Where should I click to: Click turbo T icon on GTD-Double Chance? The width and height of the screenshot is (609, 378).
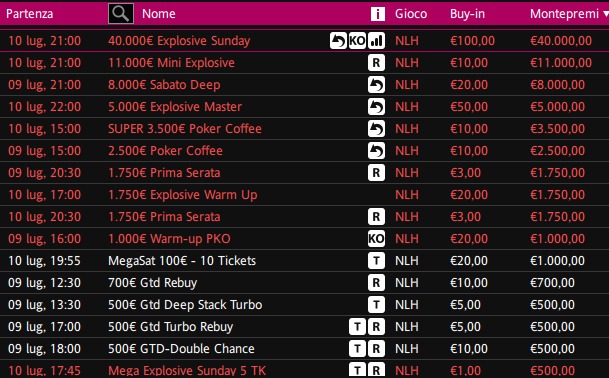[x=357, y=348]
